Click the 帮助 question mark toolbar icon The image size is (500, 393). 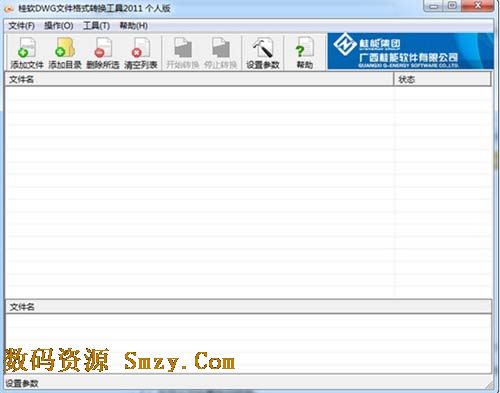tap(304, 53)
